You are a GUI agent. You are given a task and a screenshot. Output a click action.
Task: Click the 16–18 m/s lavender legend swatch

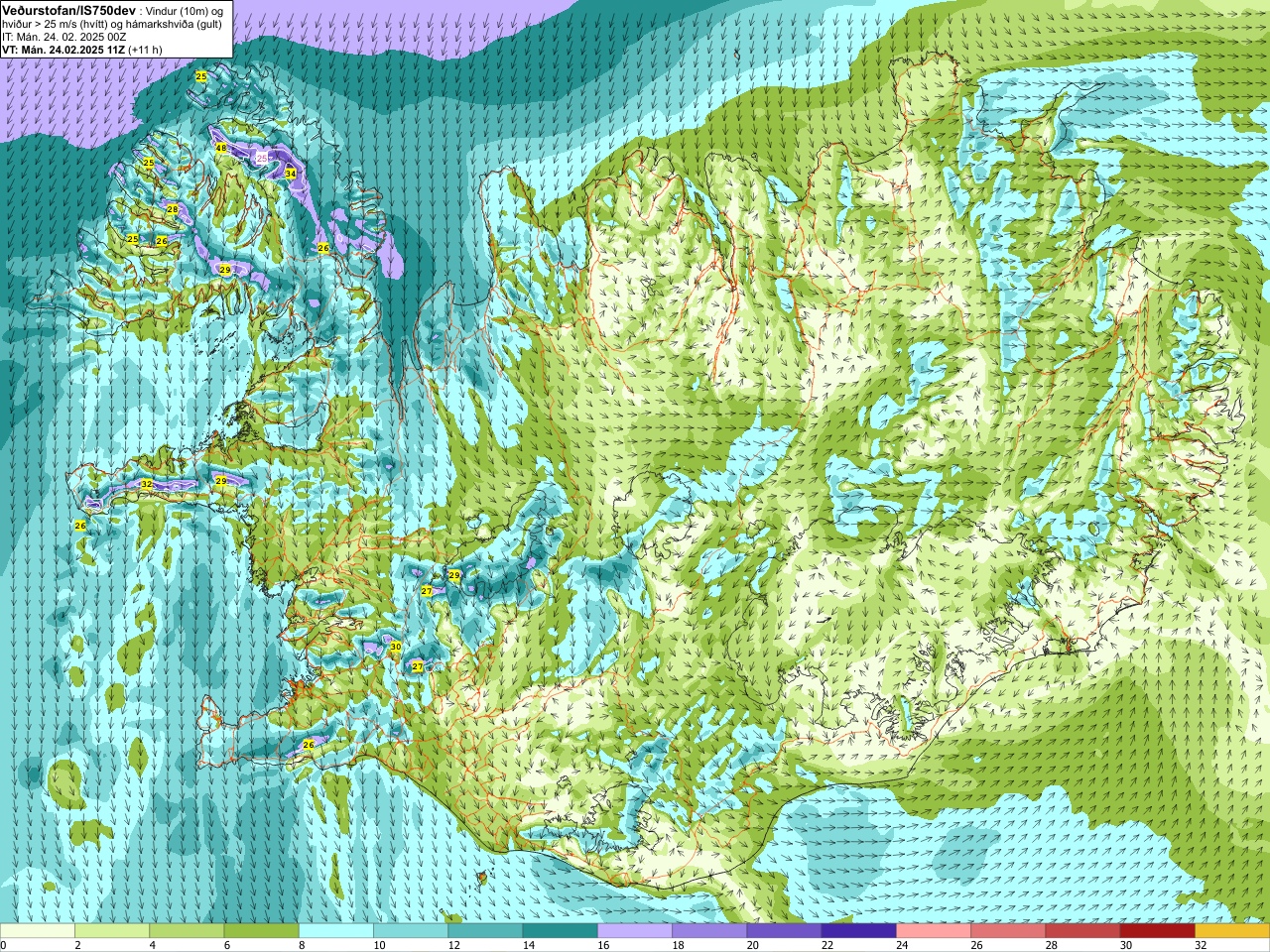coord(635,931)
